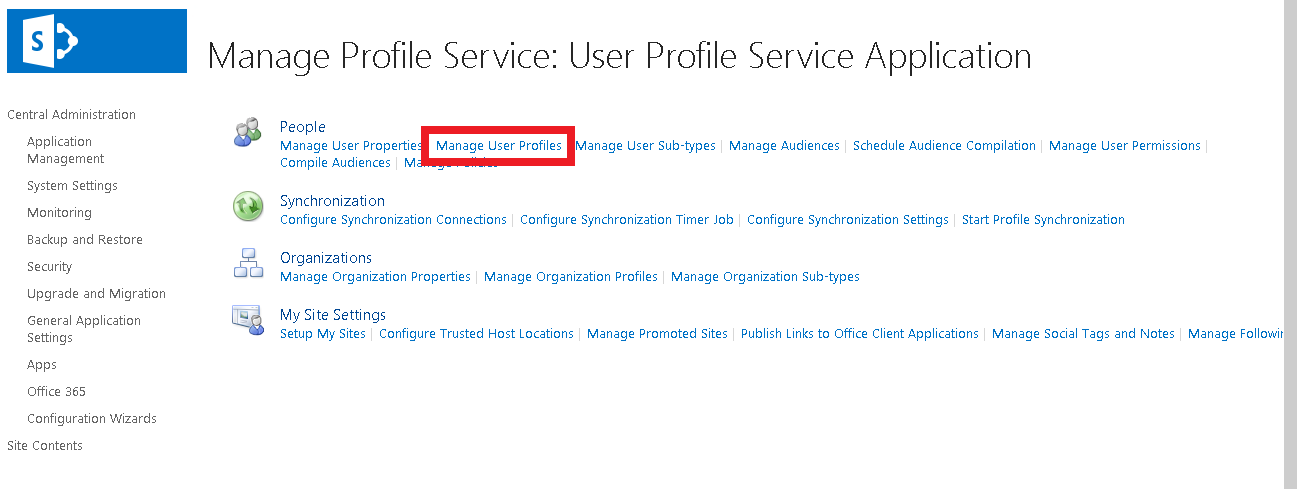This screenshot has height=489, width=1297.
Task: Open Schedule Audience Compilation link
Action: point(943,146)
